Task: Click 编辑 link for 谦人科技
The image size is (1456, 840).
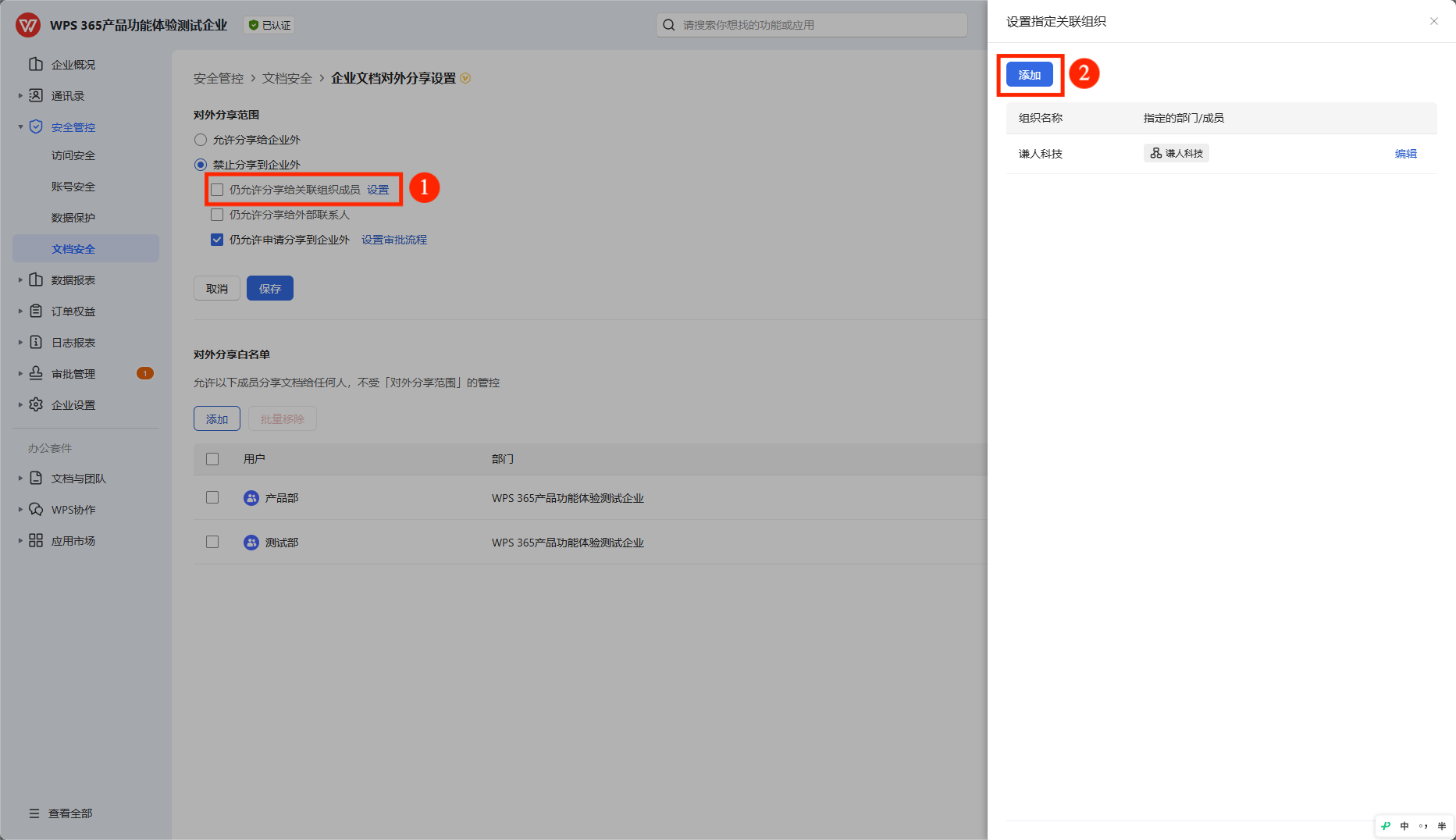Action: 1406,154
